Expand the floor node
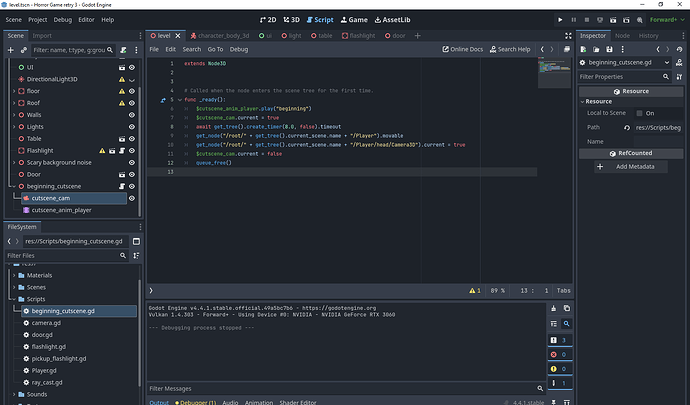The height and width of the screenshot is (405, 690). (14, 91)
